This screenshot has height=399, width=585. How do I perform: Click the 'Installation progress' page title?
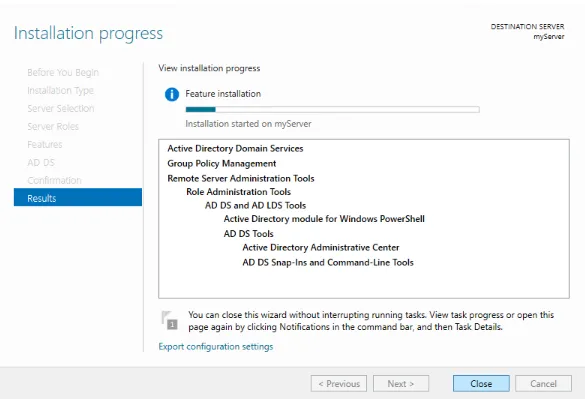coord(88,34)
